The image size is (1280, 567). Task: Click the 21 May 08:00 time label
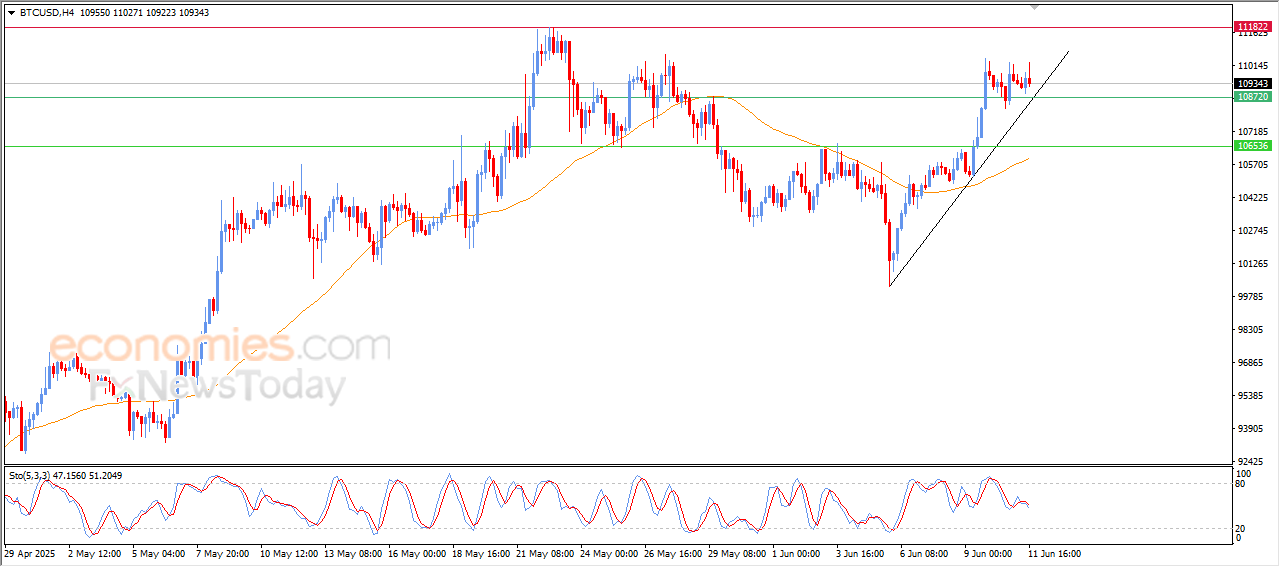[545, 553]
